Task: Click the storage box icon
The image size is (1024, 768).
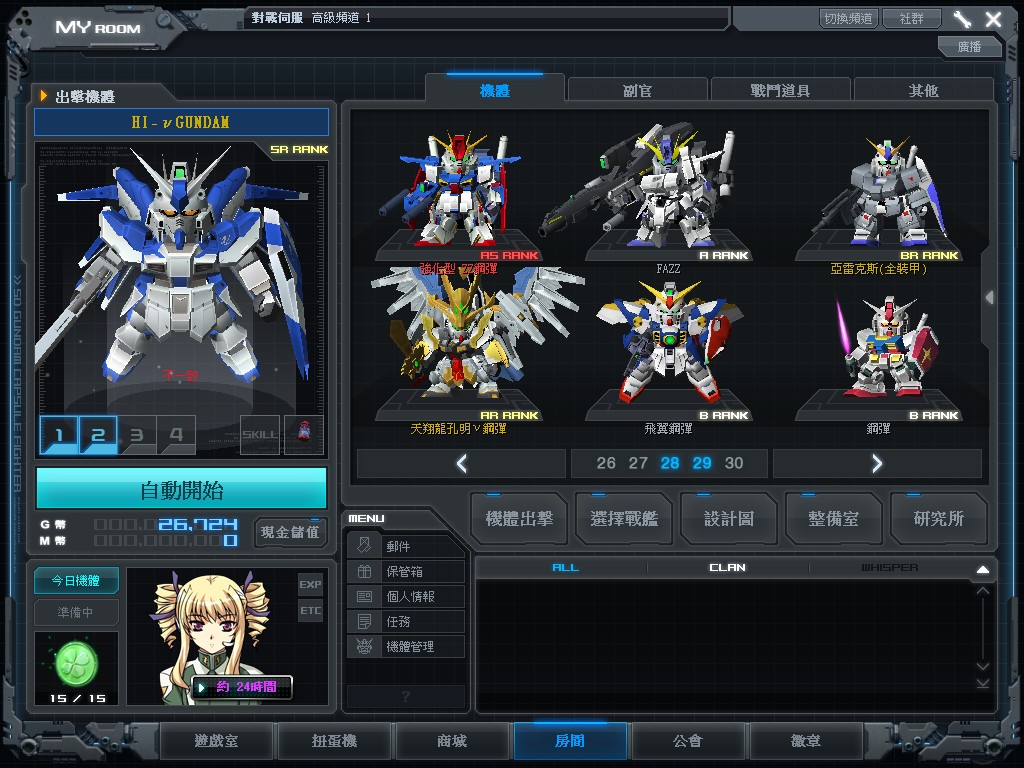Action: [x=364, y=571]
